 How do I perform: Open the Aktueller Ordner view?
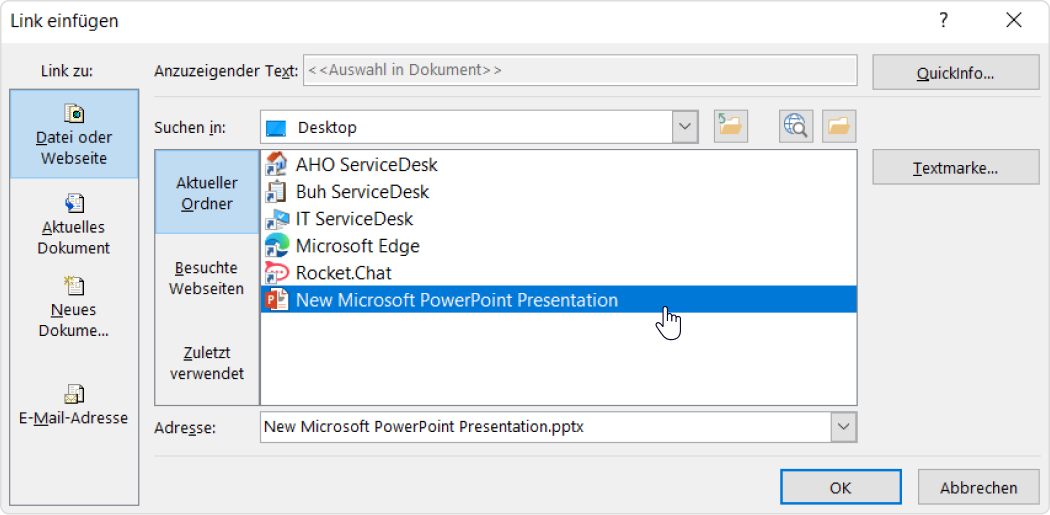click(x=207, y=192)
